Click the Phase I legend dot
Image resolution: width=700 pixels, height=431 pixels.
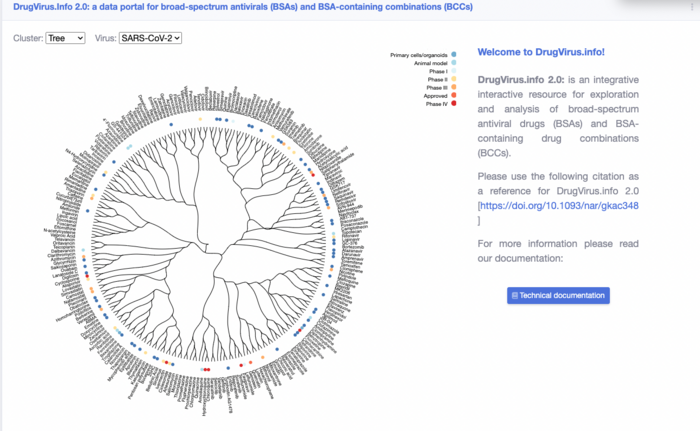click(x=455, y=70)
